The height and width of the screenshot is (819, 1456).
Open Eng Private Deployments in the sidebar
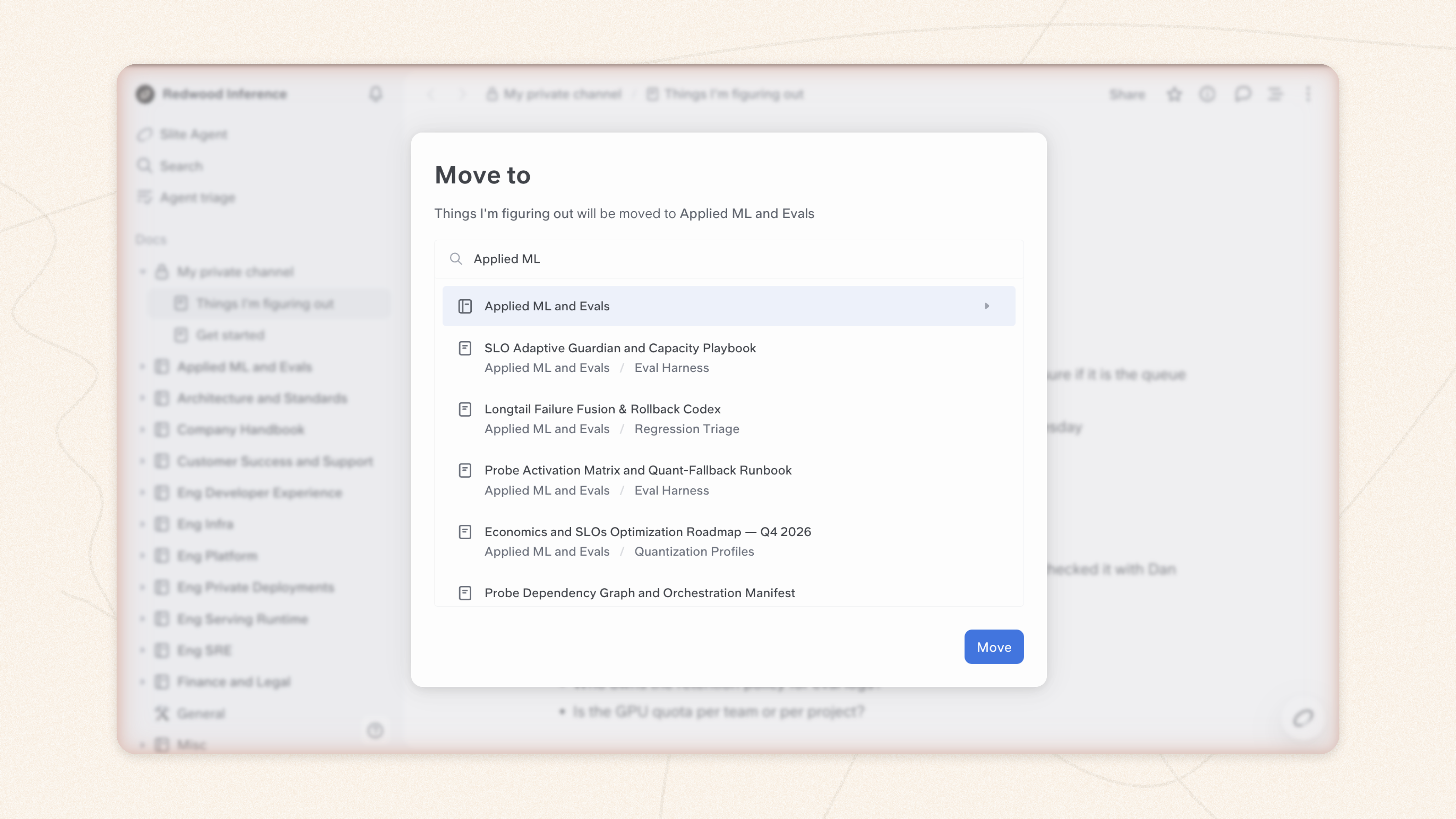pyautogui.click(x=256, y=587)
